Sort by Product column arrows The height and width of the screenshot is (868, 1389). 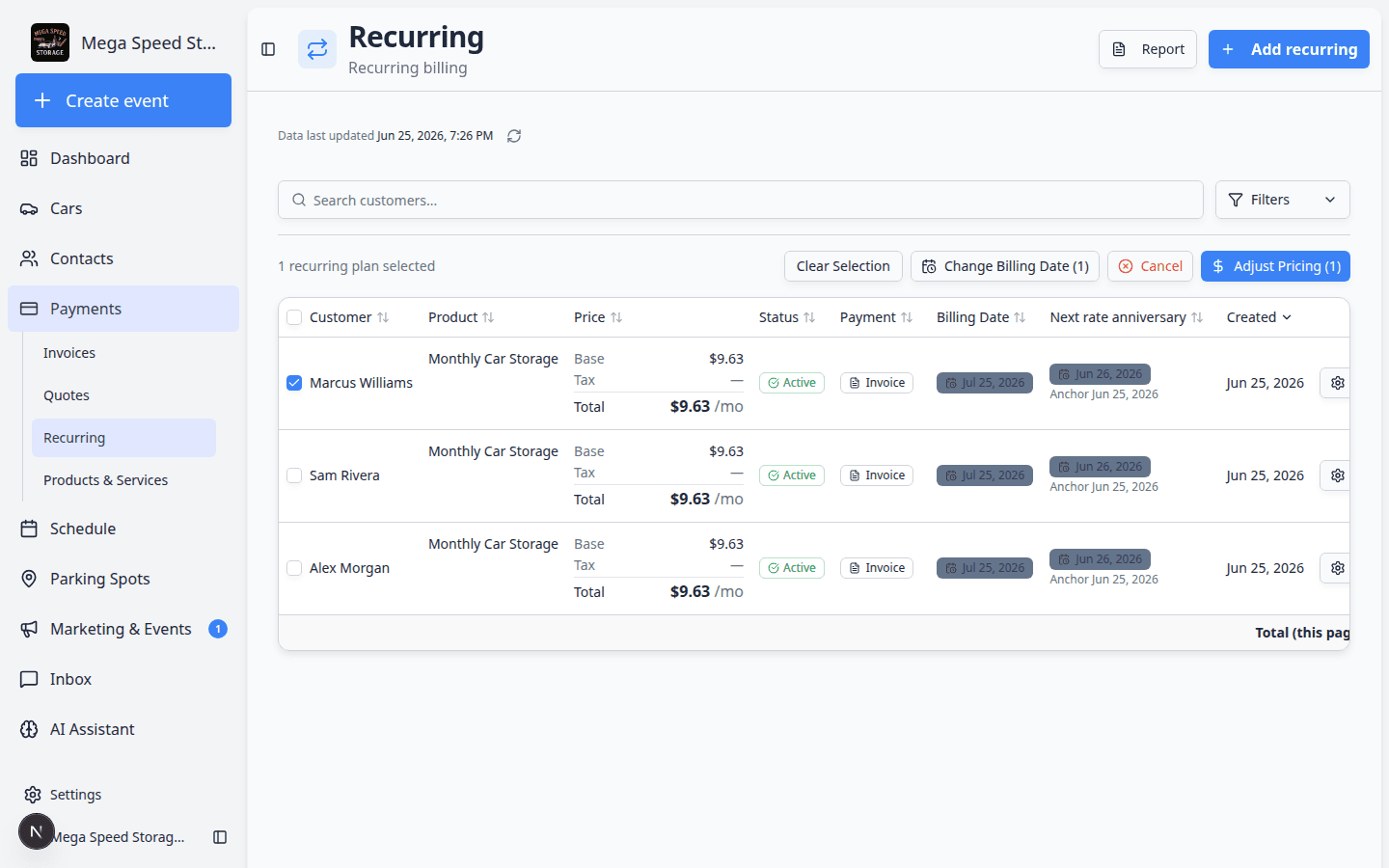point(488,317)
